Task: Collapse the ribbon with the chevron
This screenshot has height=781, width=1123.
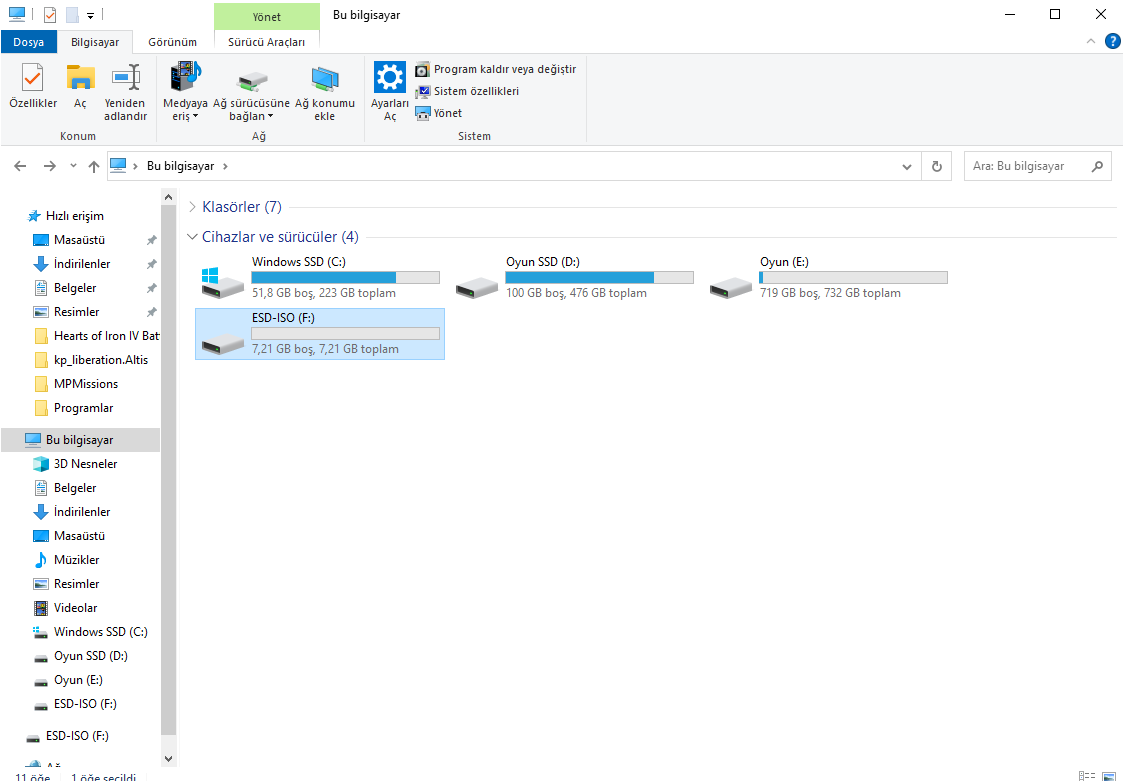Action: [1091, 42]
